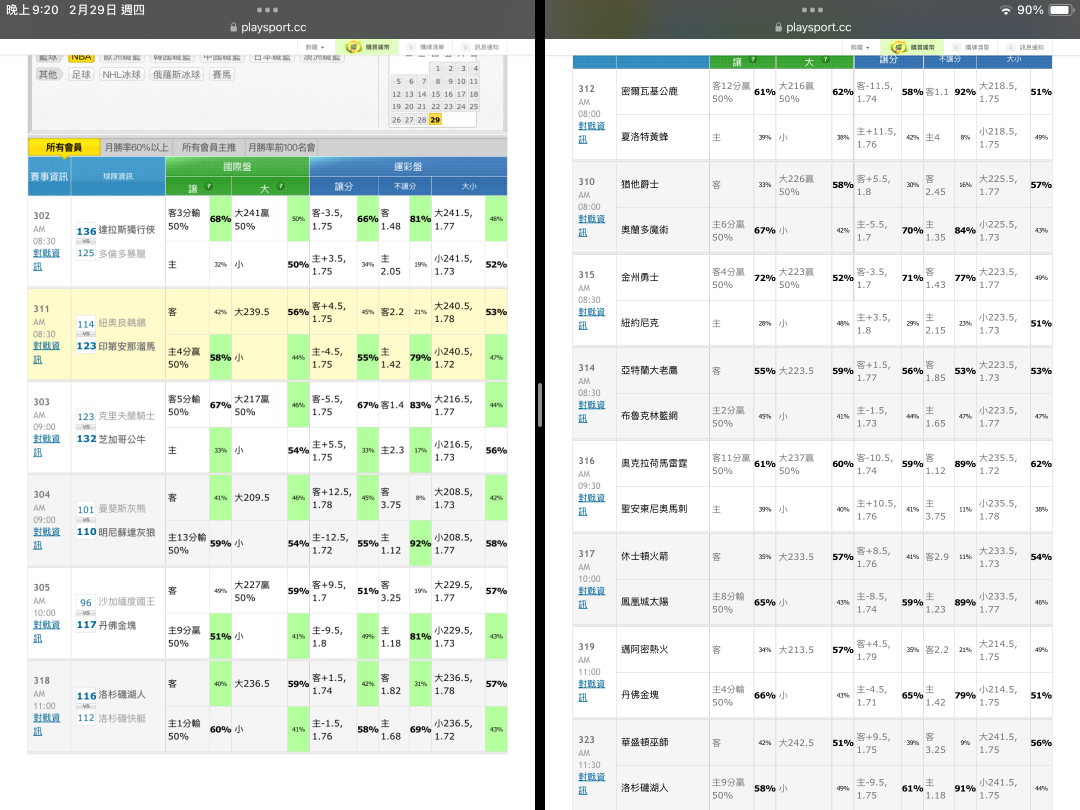Open 對戰資訊 link for game 316
The width and height of the screenshot is (1080, 810).
[591, 505]
